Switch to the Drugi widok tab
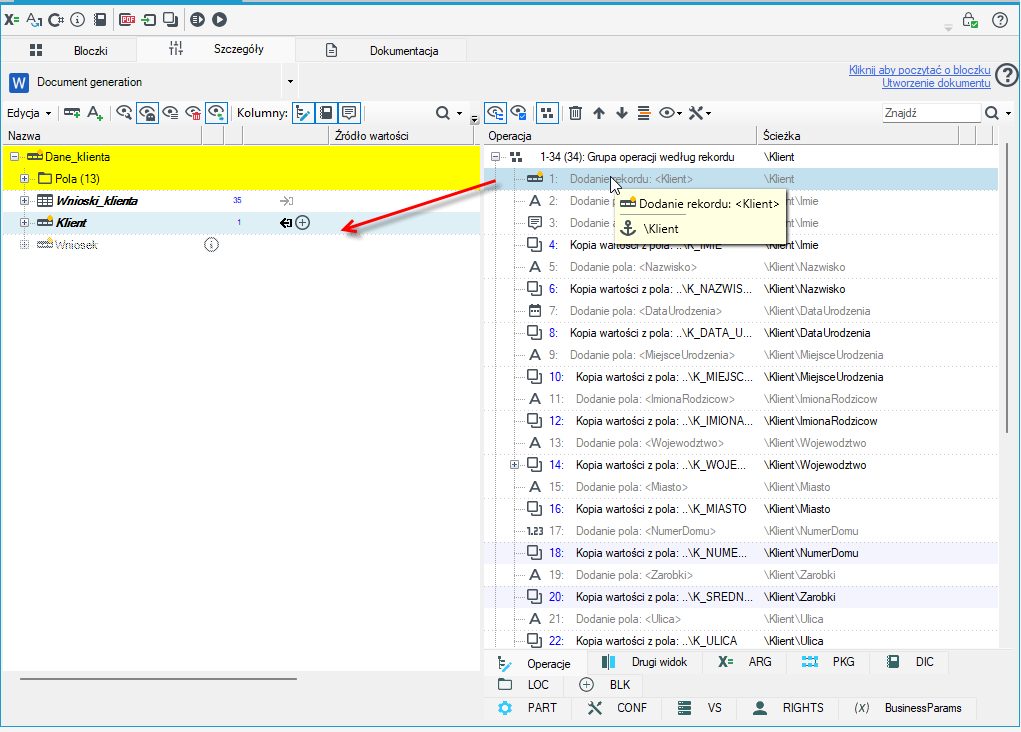 (645, 662)
